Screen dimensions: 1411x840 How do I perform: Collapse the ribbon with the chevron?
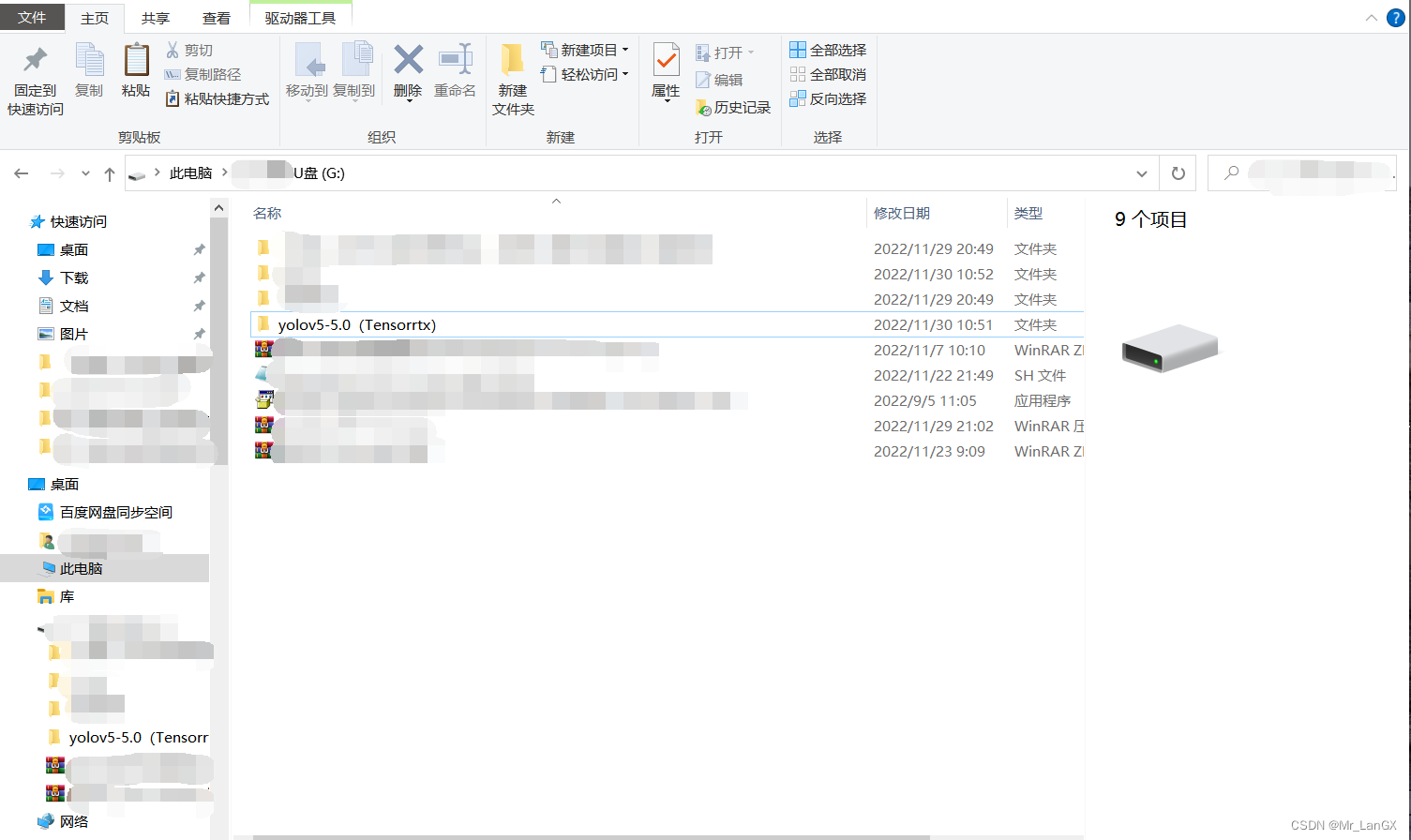(1372, 18)
